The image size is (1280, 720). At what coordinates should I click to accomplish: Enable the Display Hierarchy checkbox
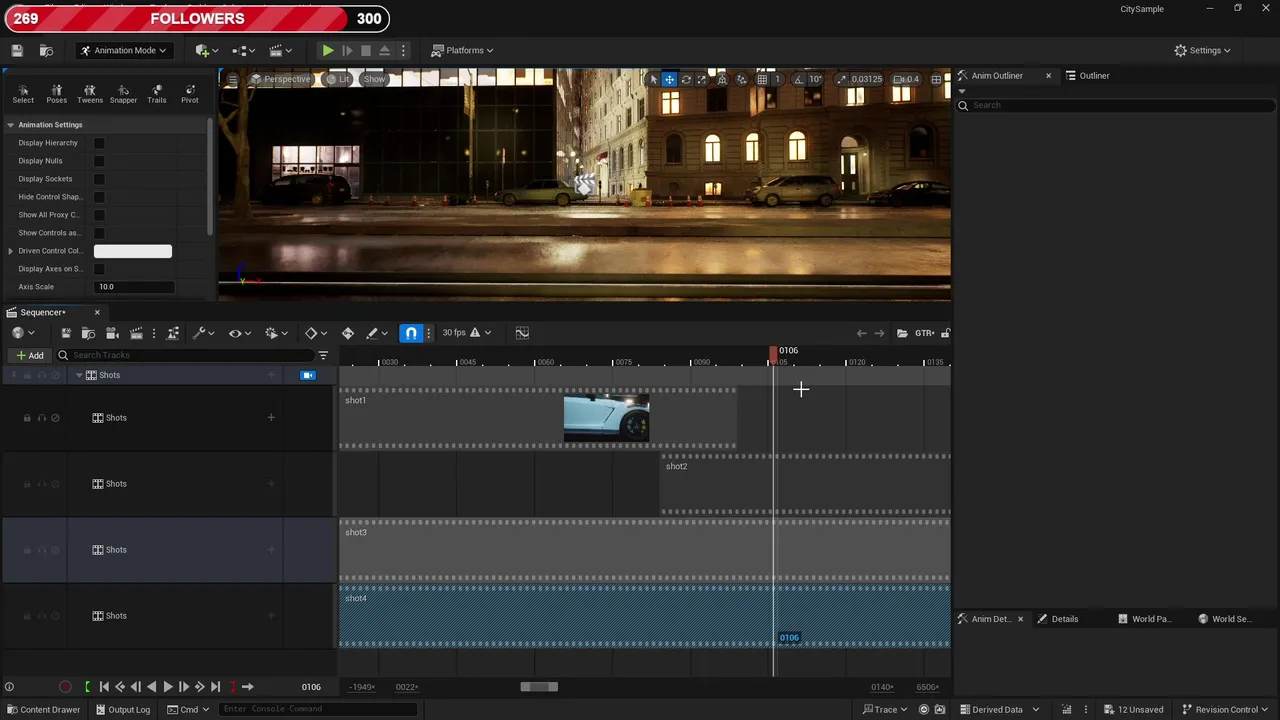click(99, 143)
